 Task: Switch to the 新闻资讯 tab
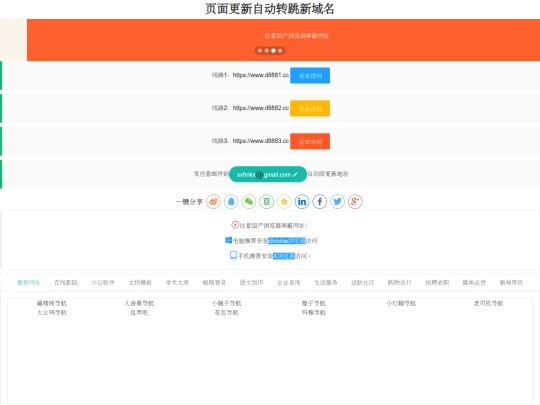511,283
